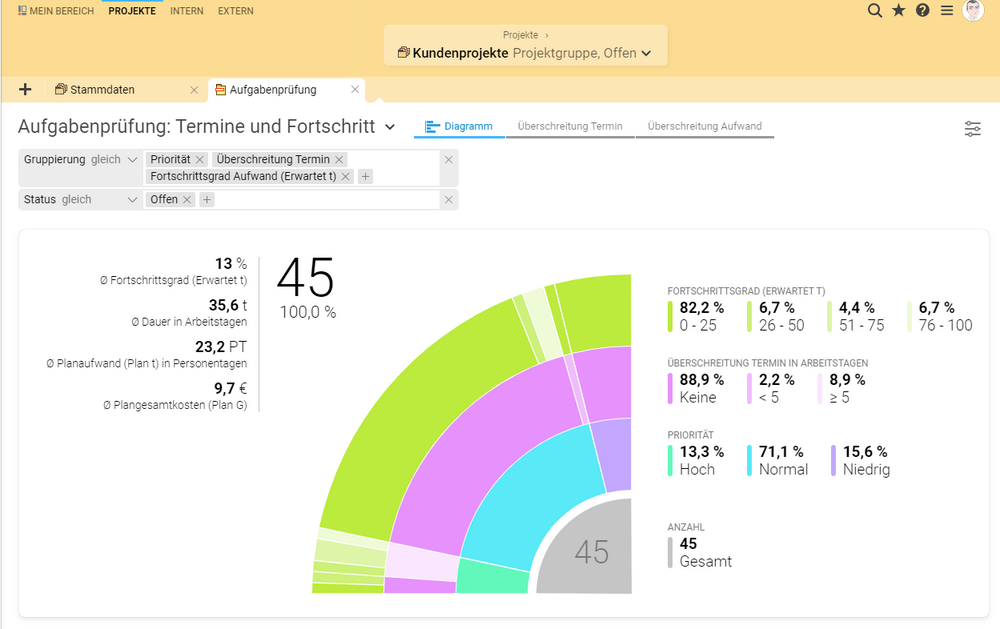The height and width of the screenshot is (629, 1000).
Task: Click the favorites star icon
Action: tap(898, 11)
